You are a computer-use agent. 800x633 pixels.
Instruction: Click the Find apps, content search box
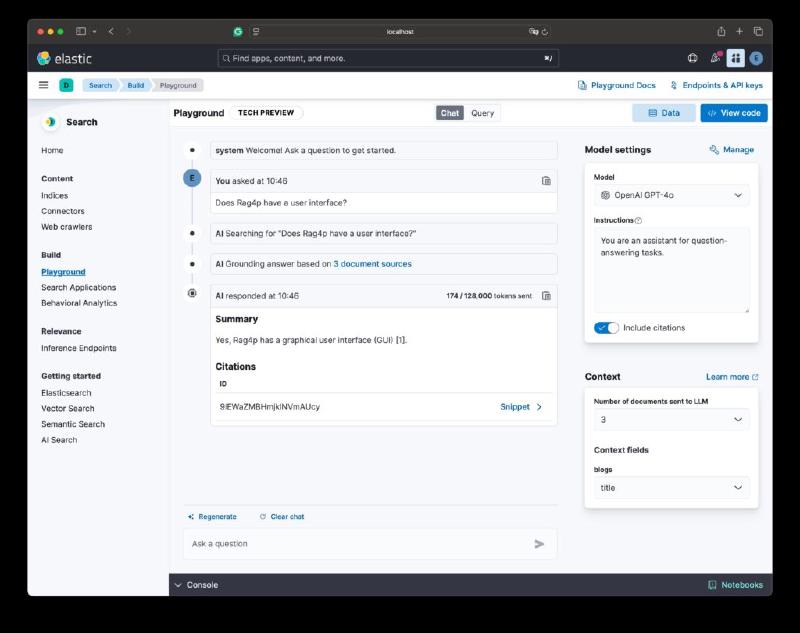(388, 58)
